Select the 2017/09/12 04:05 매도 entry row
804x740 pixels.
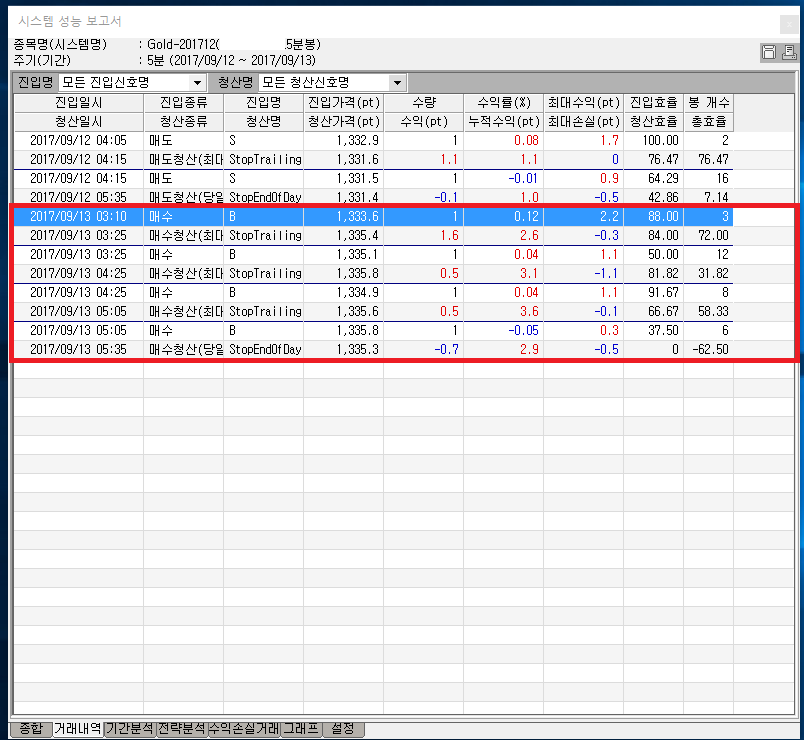78,141
